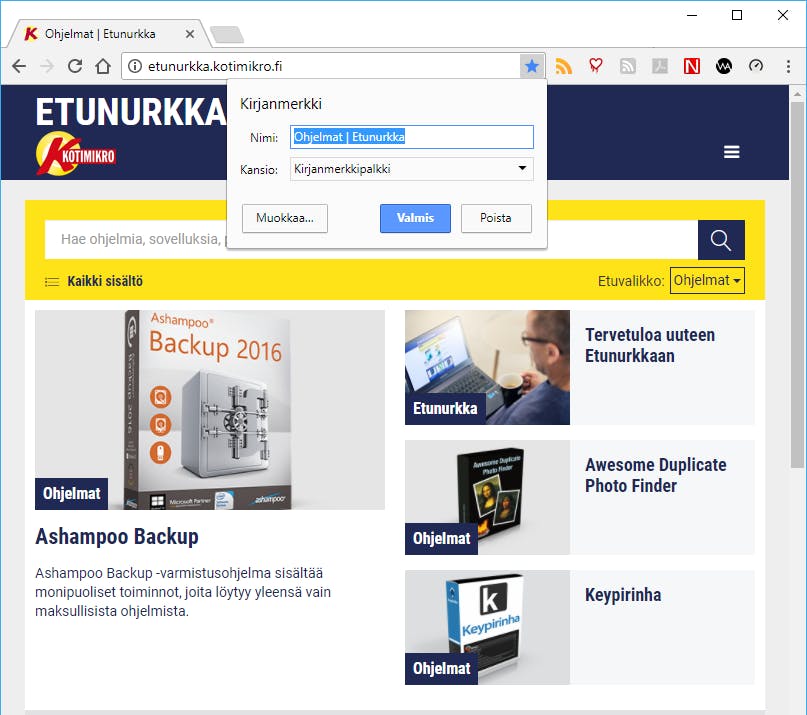Image resolution: width=807 pixels, height=715 pixels.
Task: Open the orange RSS feed extension
Action: [x=564, y=66]
